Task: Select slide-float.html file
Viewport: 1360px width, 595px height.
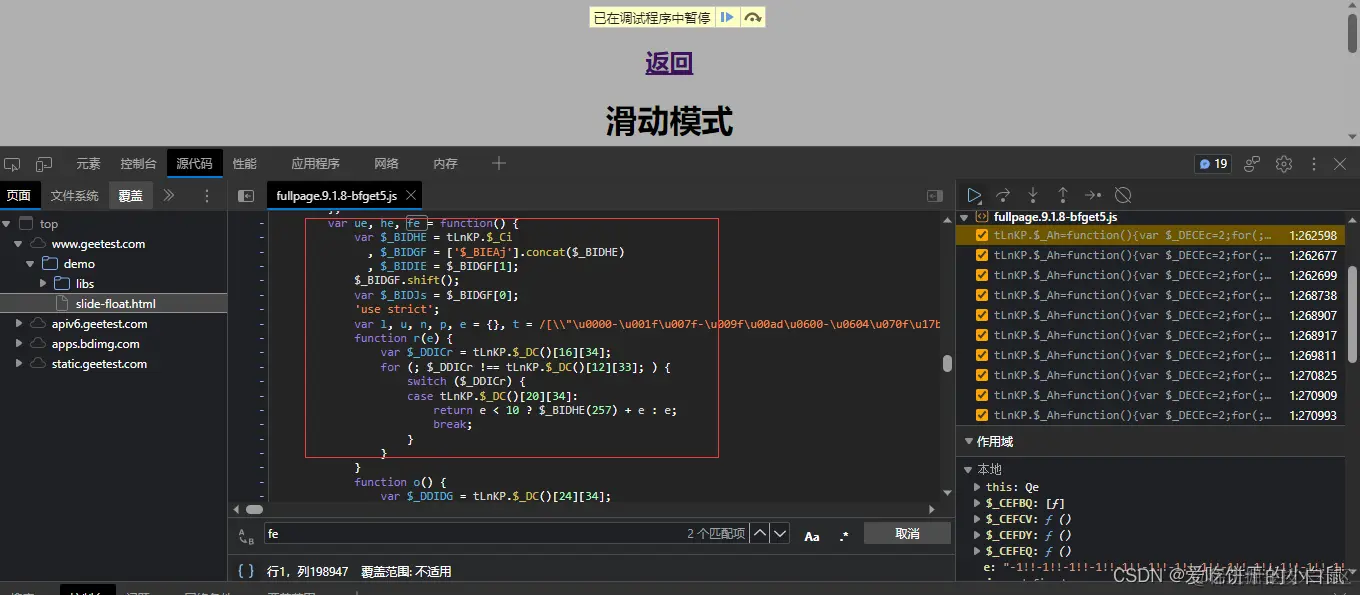Action: [113, 304]
